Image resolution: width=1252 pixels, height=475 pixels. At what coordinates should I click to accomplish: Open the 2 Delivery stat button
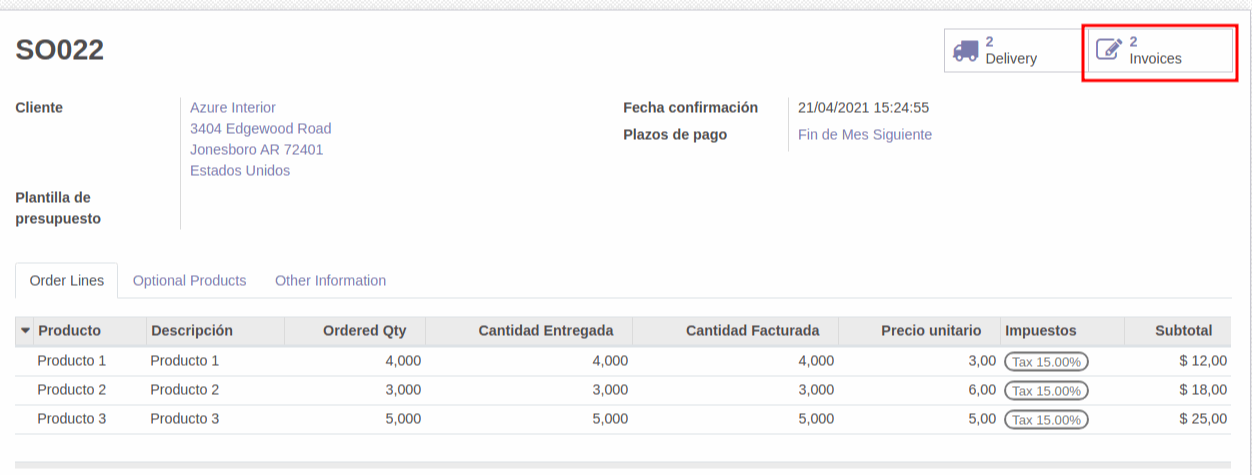(1011, 50)
